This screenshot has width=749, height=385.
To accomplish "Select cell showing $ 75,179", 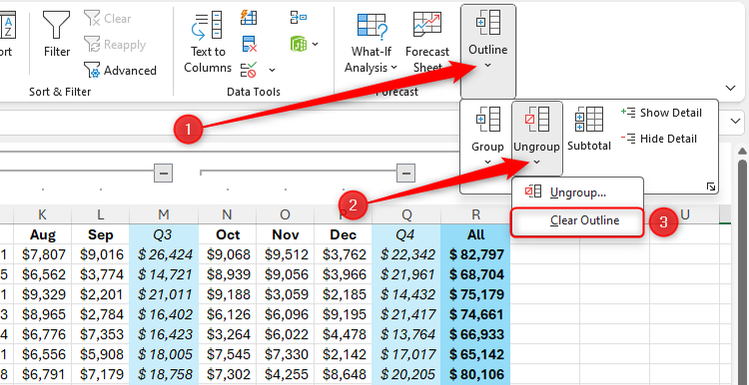I will 476,294.
